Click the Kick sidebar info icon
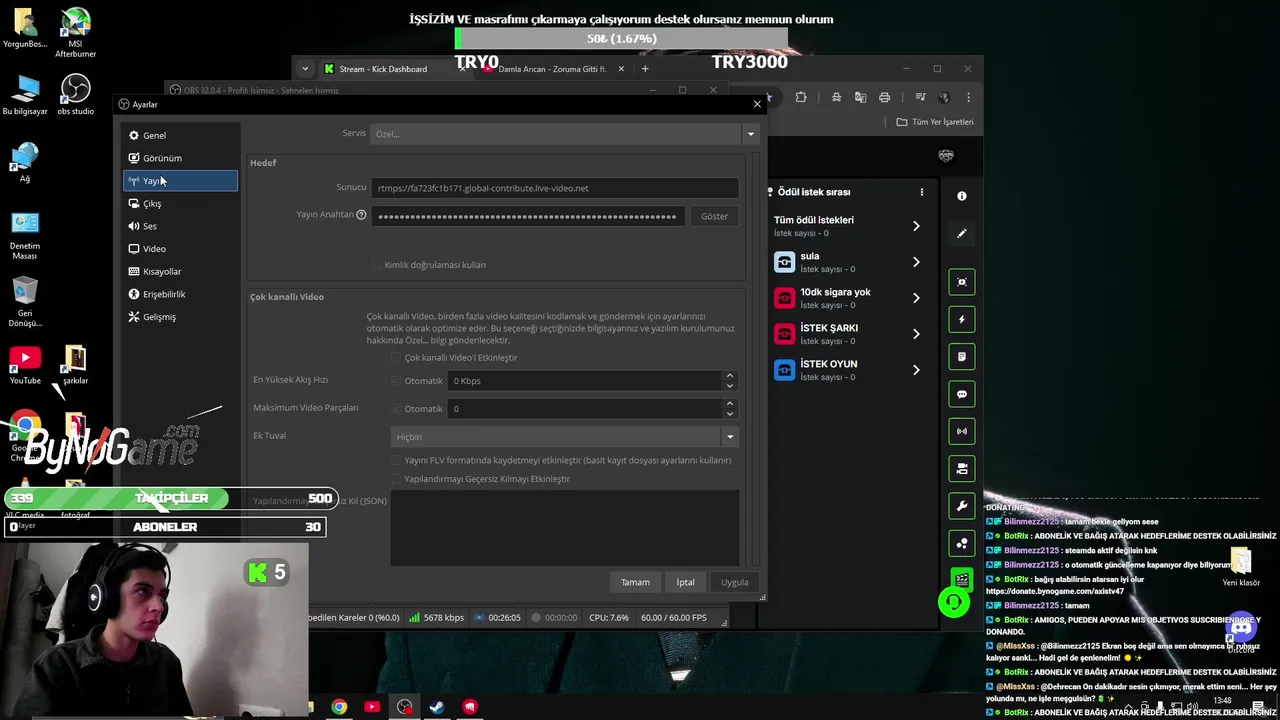Viewport: 1280px width, 720px height. tap(962, 196)
